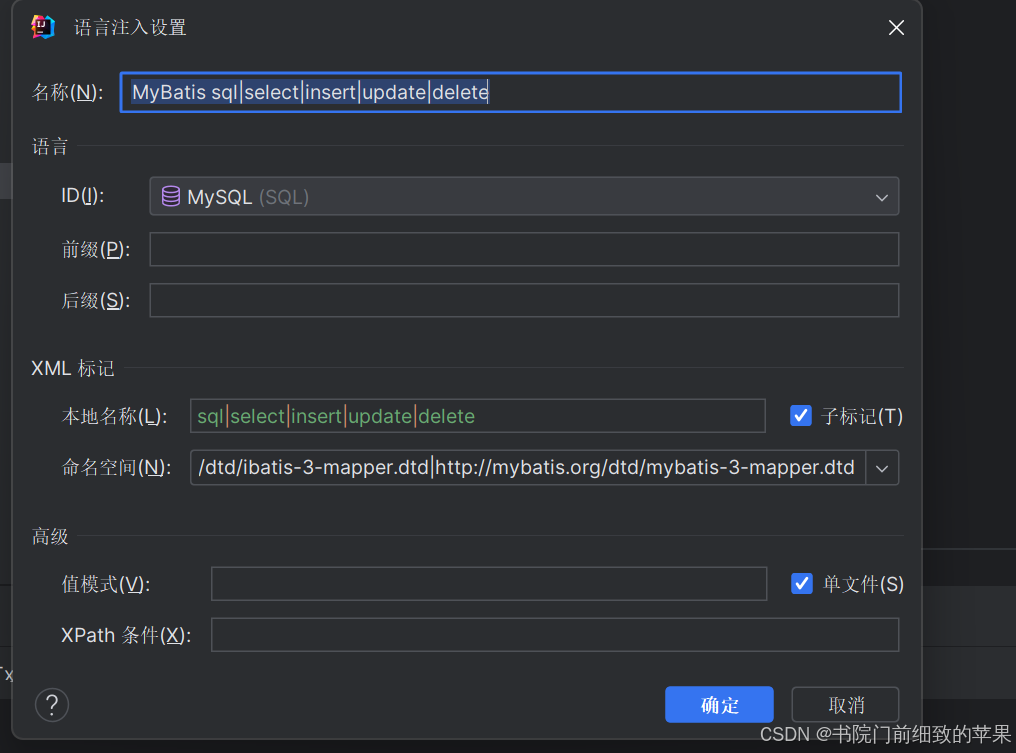The image size is (1016, 753).
Task: Click the help question mark icon
Action: click(x=52, y=704)
